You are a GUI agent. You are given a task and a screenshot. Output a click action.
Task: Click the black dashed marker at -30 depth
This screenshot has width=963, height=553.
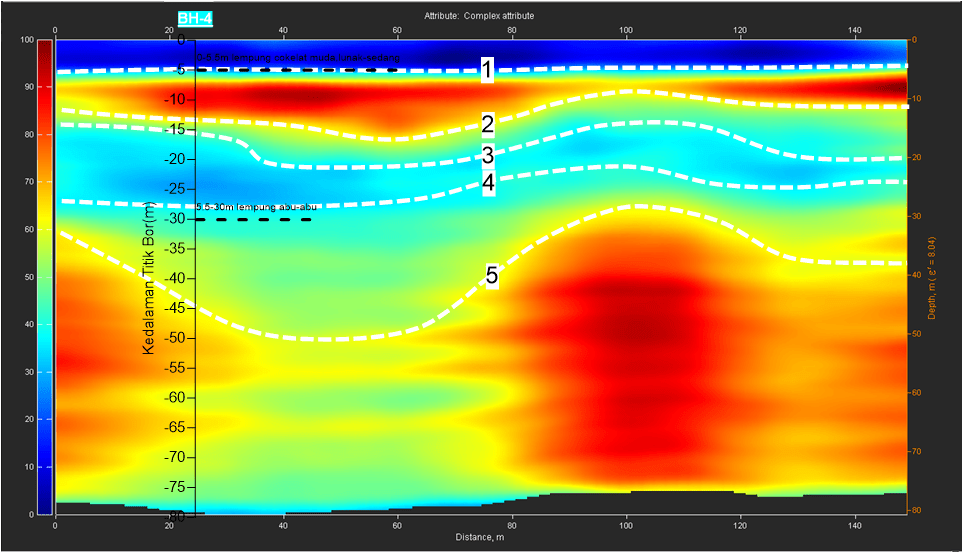[x=253, y=219]
